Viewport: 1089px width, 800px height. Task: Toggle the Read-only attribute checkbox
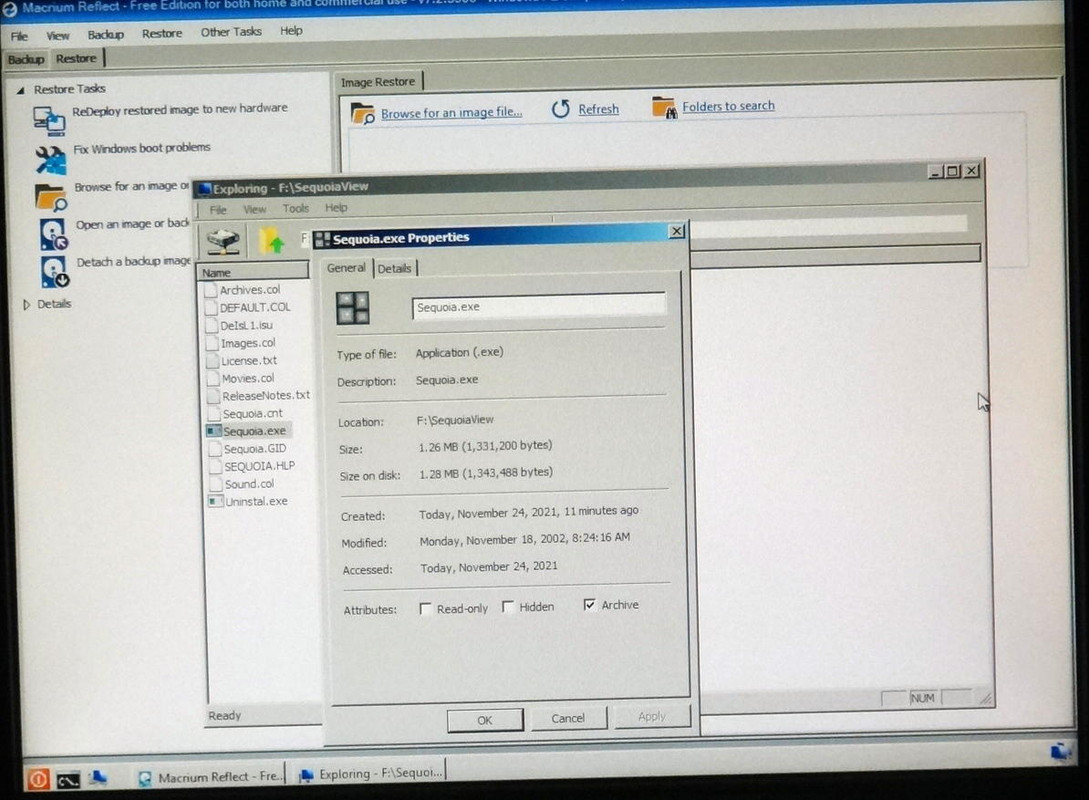pos(425,608)
